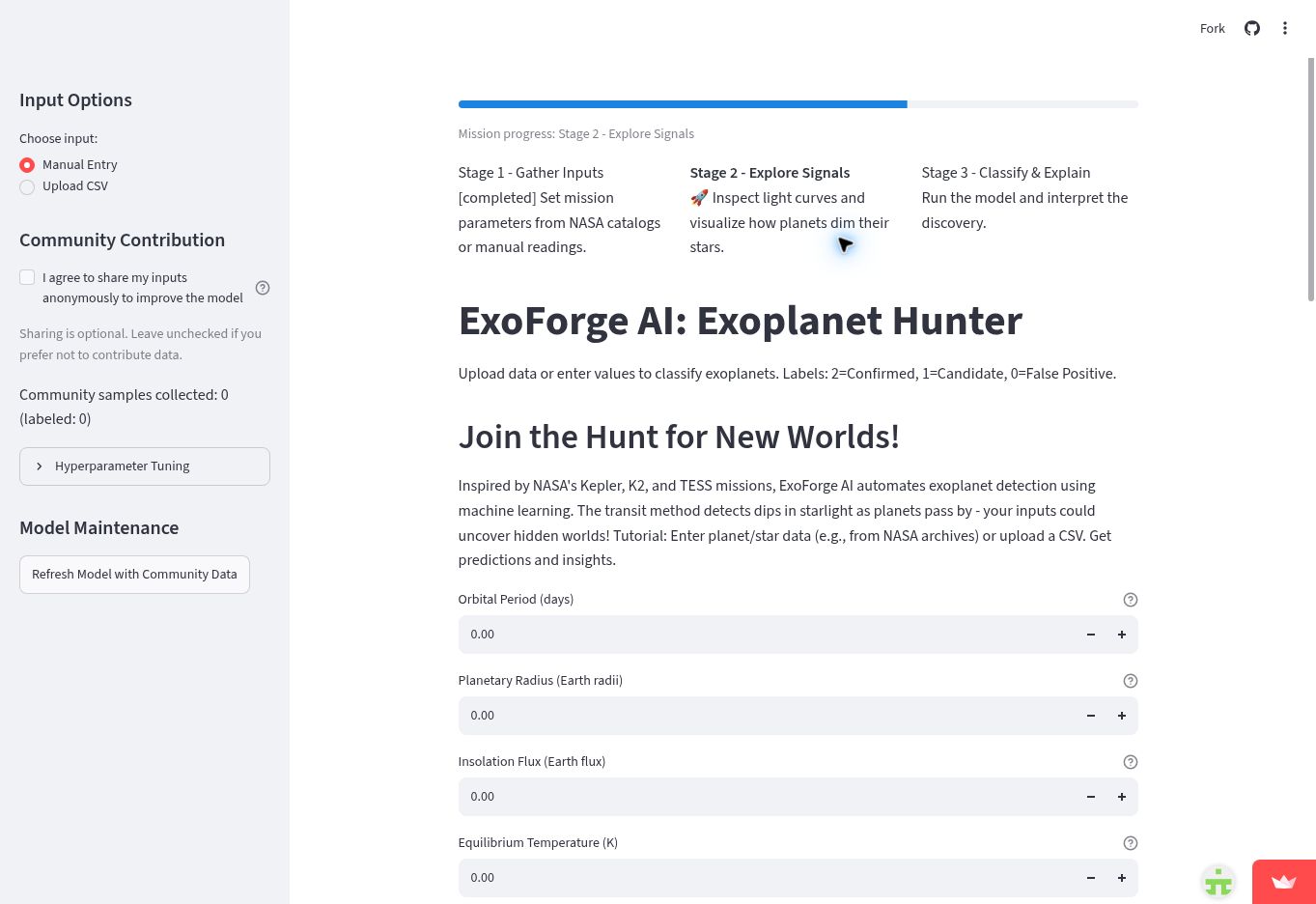The image size is (1316, 904).
Task: Click the Community samples collected text
Action: tap(124, 407)
